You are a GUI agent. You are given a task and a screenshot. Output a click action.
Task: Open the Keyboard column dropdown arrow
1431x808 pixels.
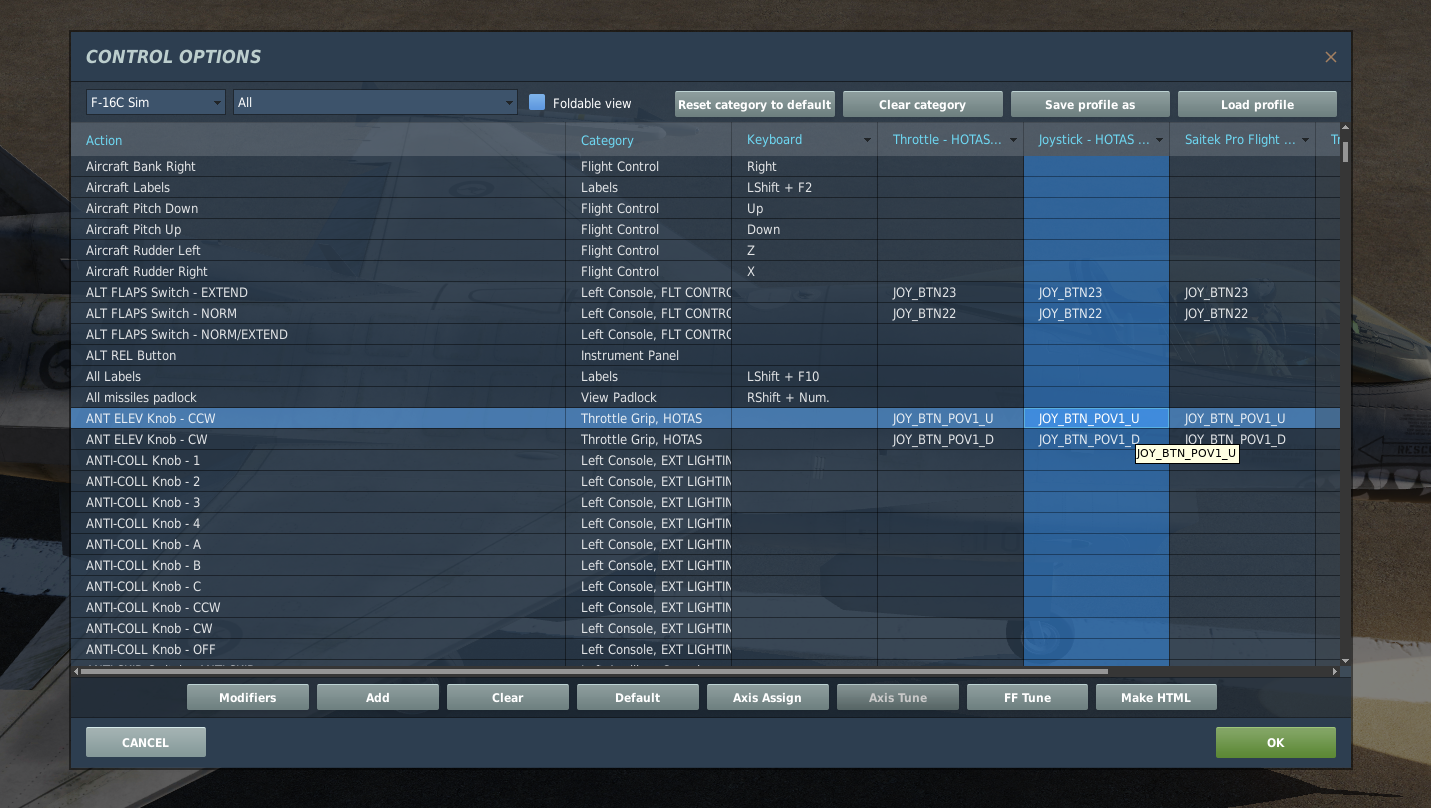coord(867,140)
